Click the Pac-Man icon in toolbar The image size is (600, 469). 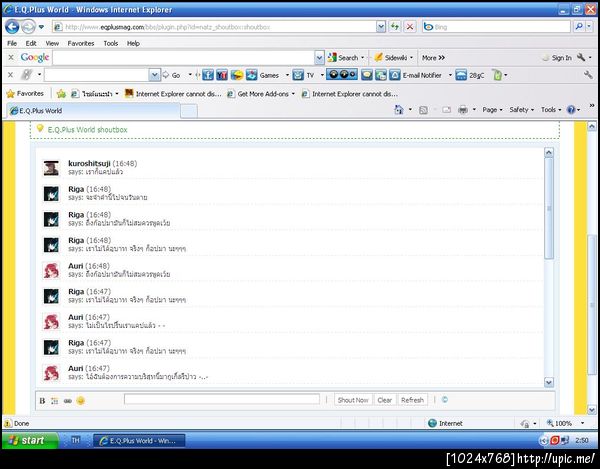(x=237, y=75)
